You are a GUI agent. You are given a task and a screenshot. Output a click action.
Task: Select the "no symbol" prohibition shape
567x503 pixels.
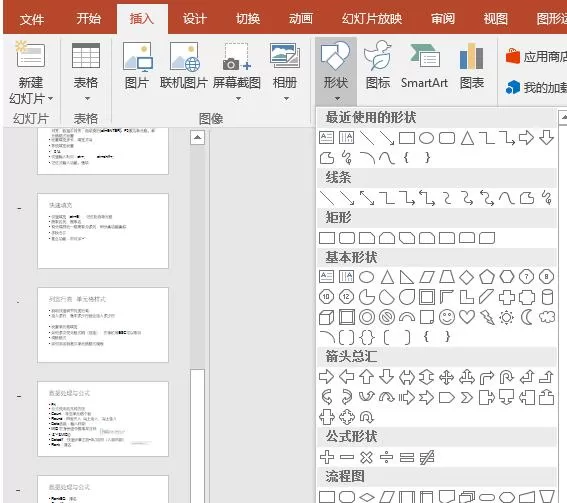[387, 317]
